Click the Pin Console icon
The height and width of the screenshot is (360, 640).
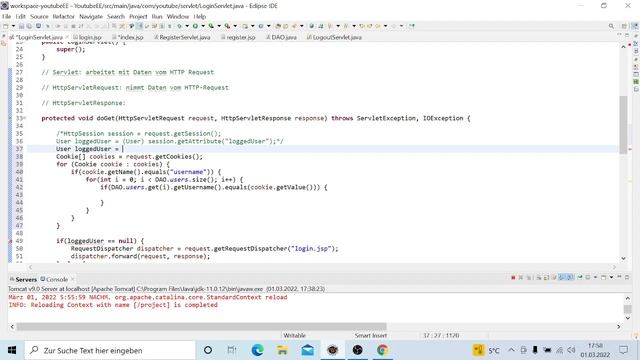pos(580,278)
